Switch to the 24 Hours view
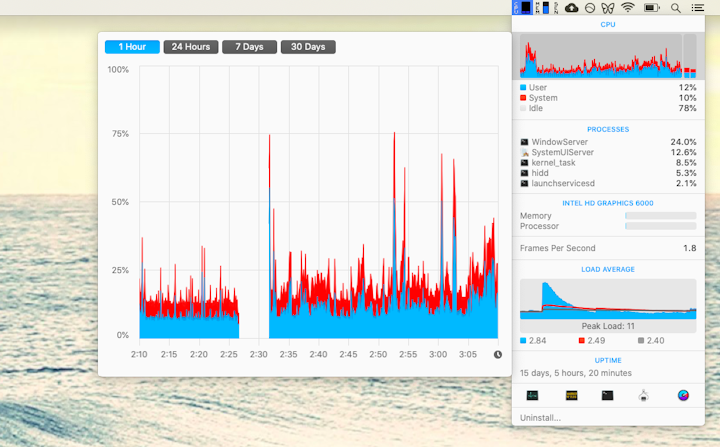 tap(191, 47)
